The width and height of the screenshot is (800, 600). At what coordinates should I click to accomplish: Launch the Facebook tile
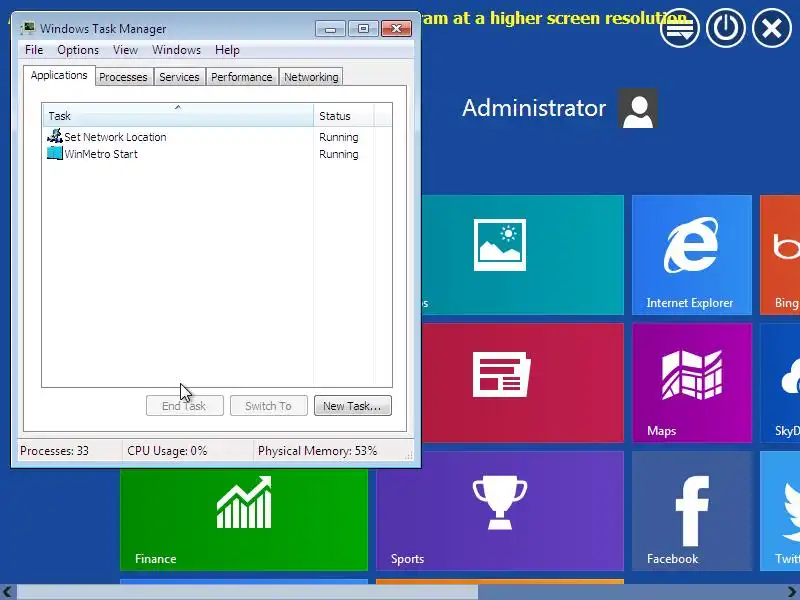(x=691, y=511)
